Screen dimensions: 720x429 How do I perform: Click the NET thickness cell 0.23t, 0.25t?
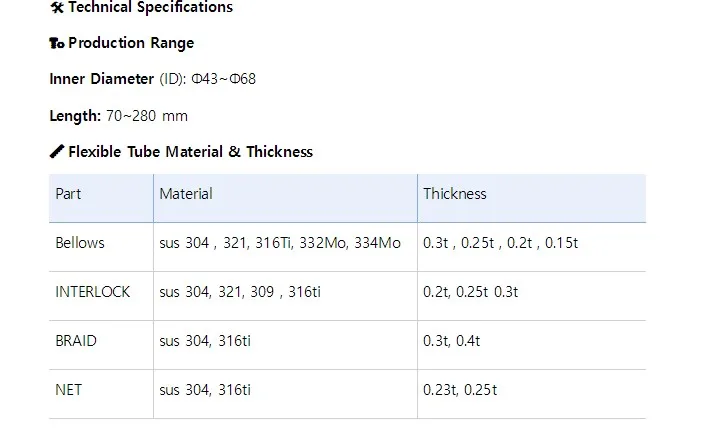coord(460,390)
